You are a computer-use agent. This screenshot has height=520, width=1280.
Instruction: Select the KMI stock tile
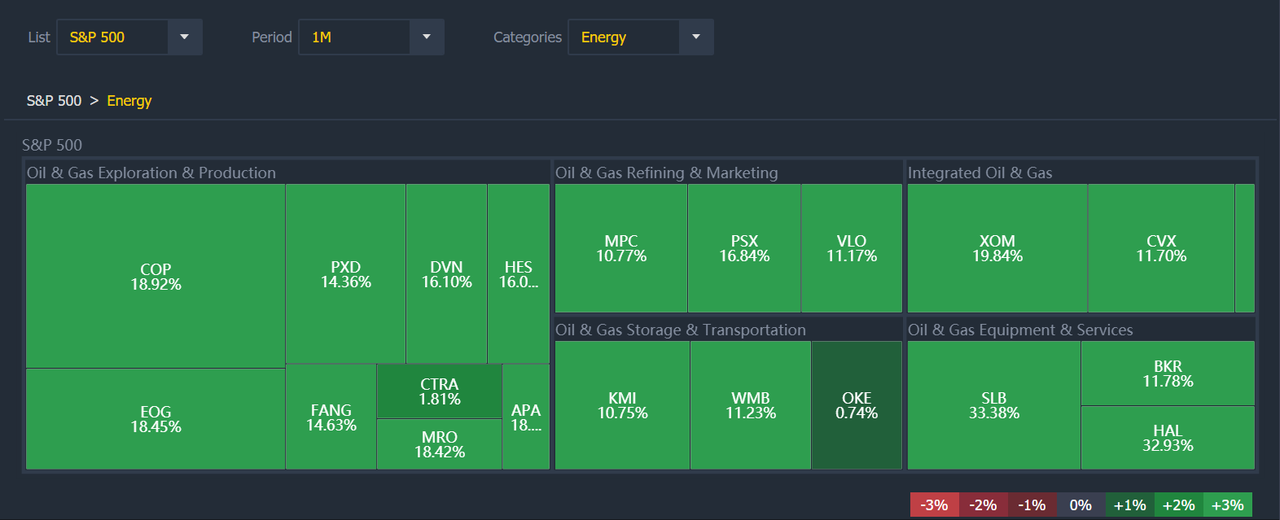pos(622,405)
